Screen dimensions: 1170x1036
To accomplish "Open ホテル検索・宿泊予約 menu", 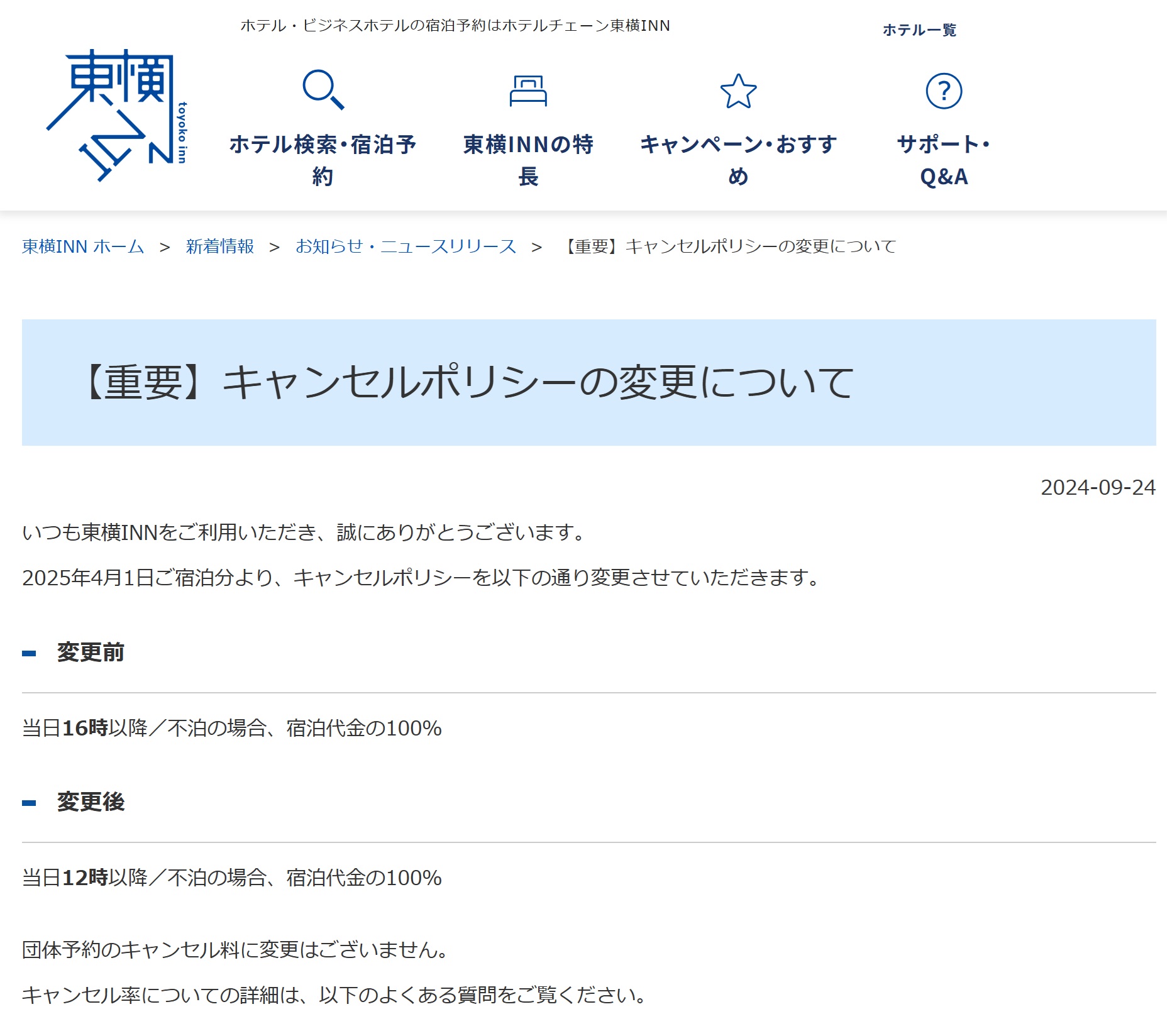I will coord(323,160).
